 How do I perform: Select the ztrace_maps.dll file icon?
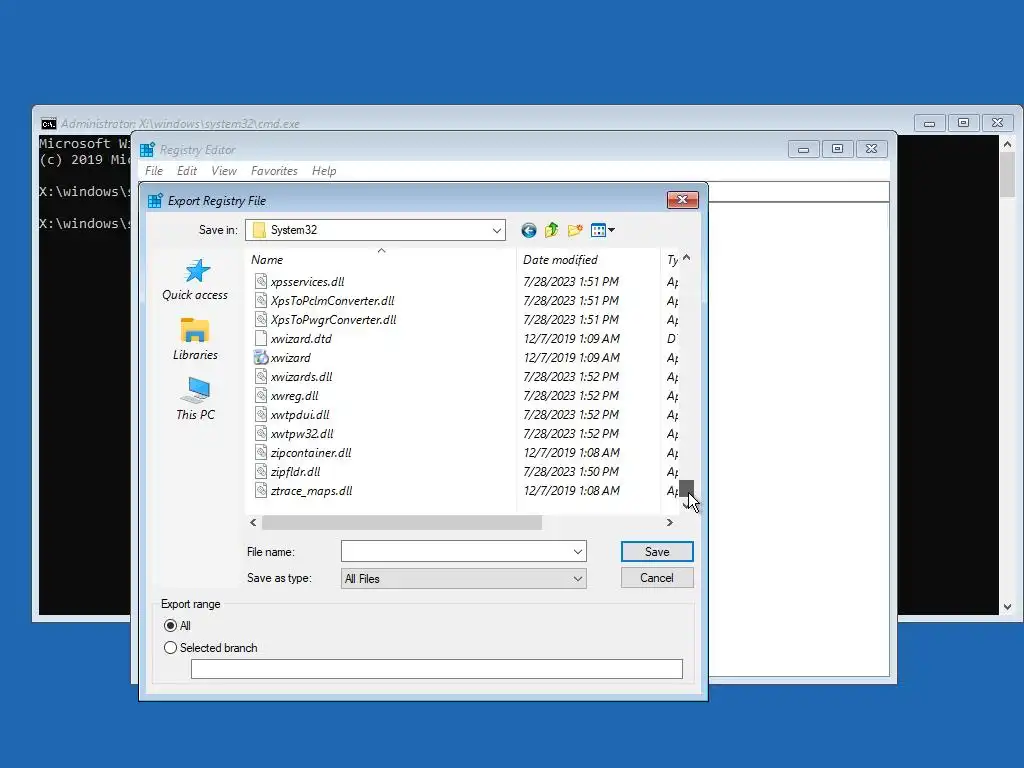[261, 490]
